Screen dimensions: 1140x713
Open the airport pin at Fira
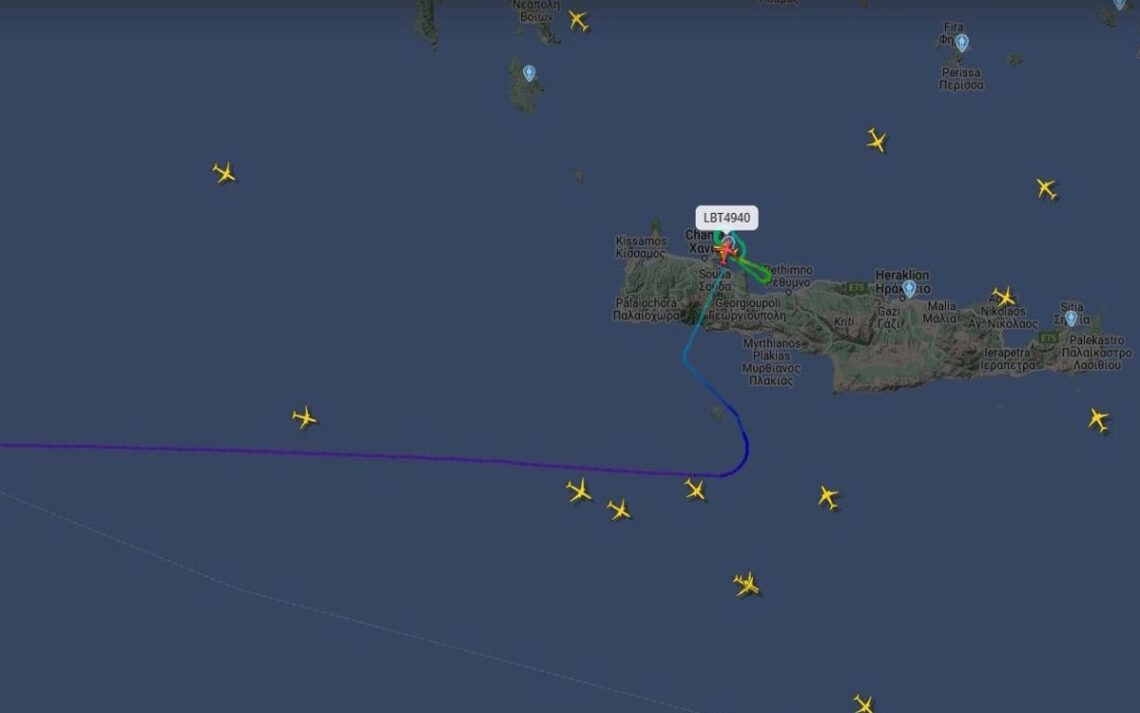point(962,42)
